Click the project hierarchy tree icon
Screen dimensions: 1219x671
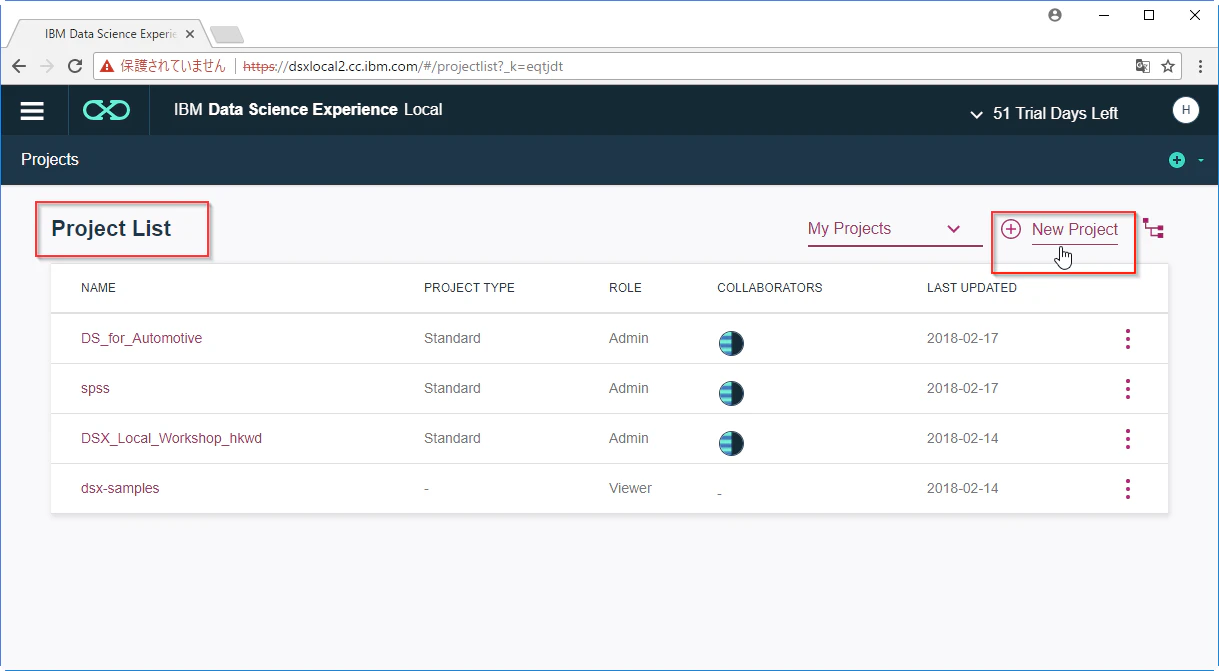click(1153, 229)
